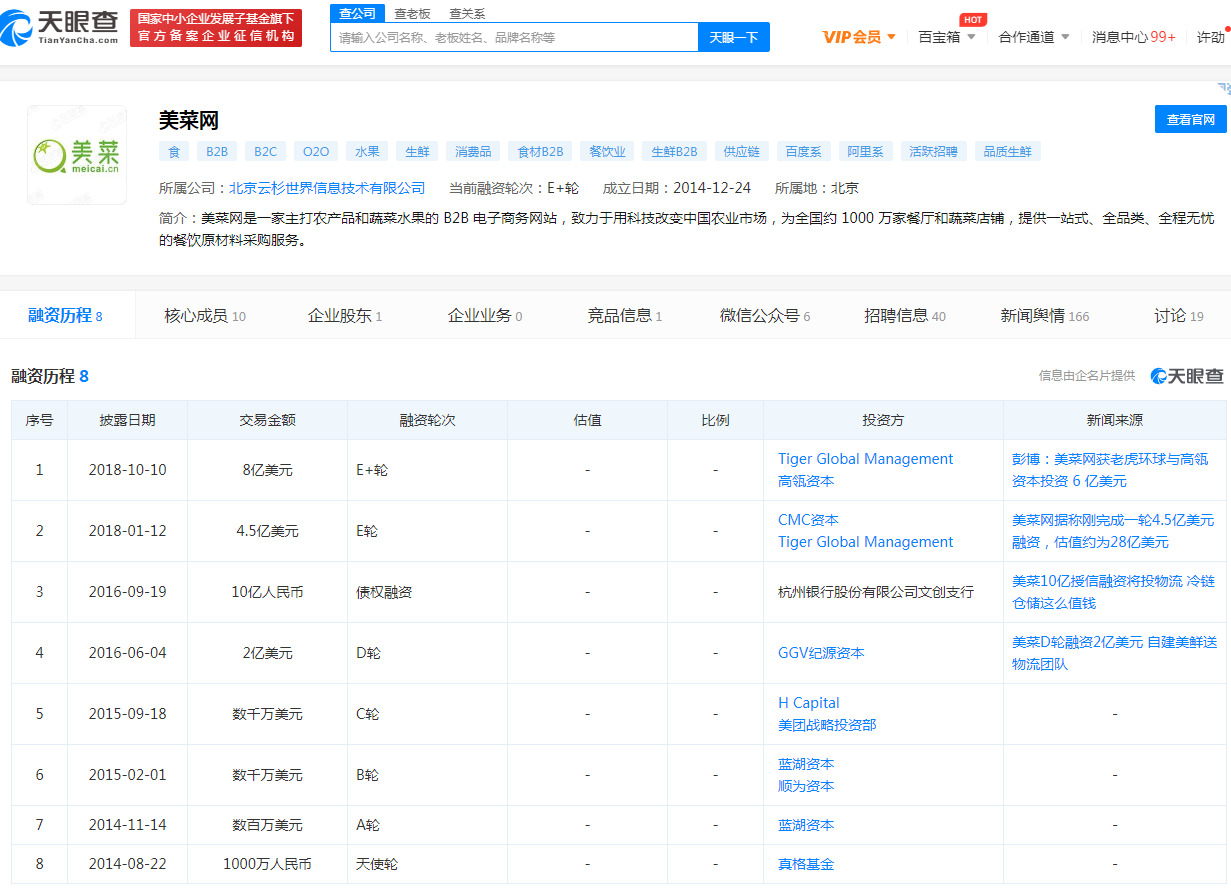Switch to 企业业务 tab
Screen dimensions: 1231x888
[484, 316]
